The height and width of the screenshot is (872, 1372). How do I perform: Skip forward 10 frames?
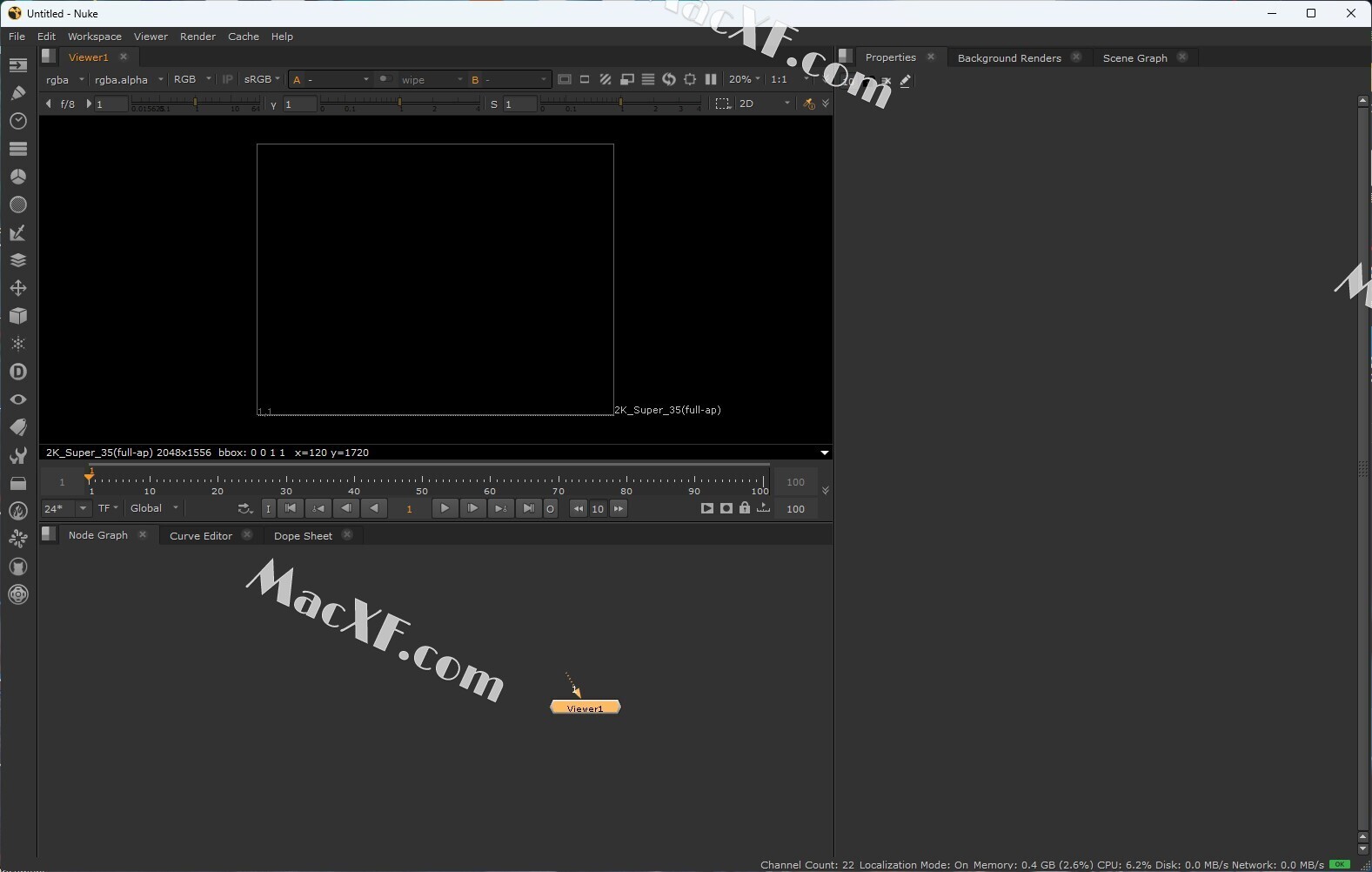point(619,508)
